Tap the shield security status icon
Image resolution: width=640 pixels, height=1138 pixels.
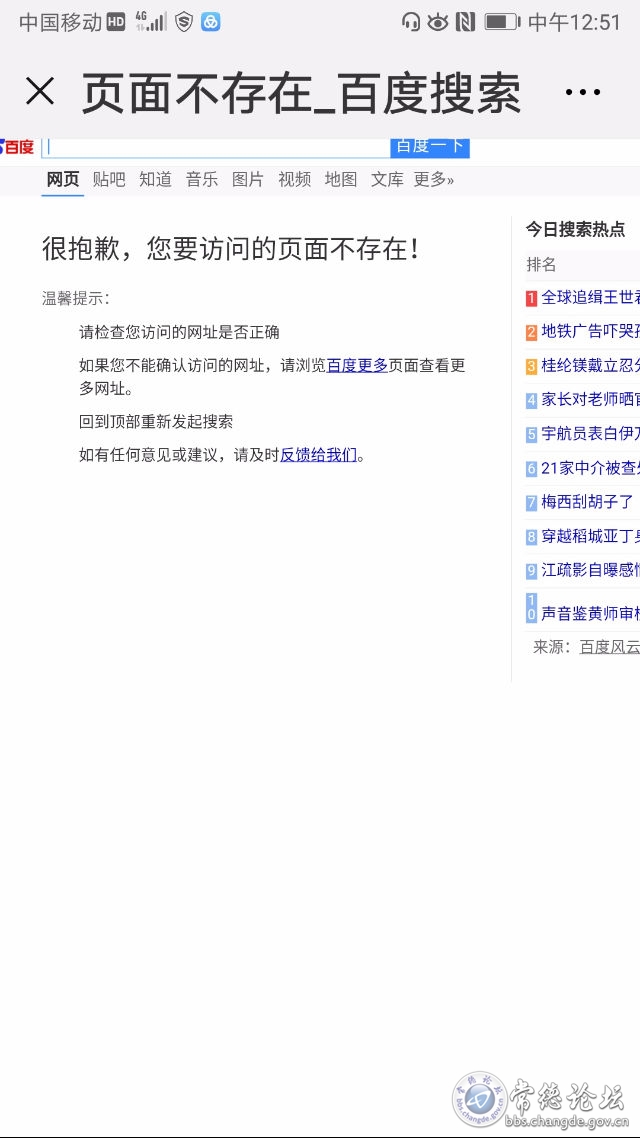pyautogui.click(x=184, y=22)
